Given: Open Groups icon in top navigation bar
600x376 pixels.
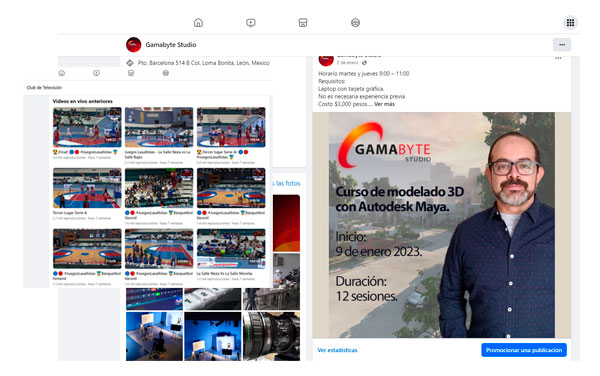Looking at the screenshot, I should (355, 23).
